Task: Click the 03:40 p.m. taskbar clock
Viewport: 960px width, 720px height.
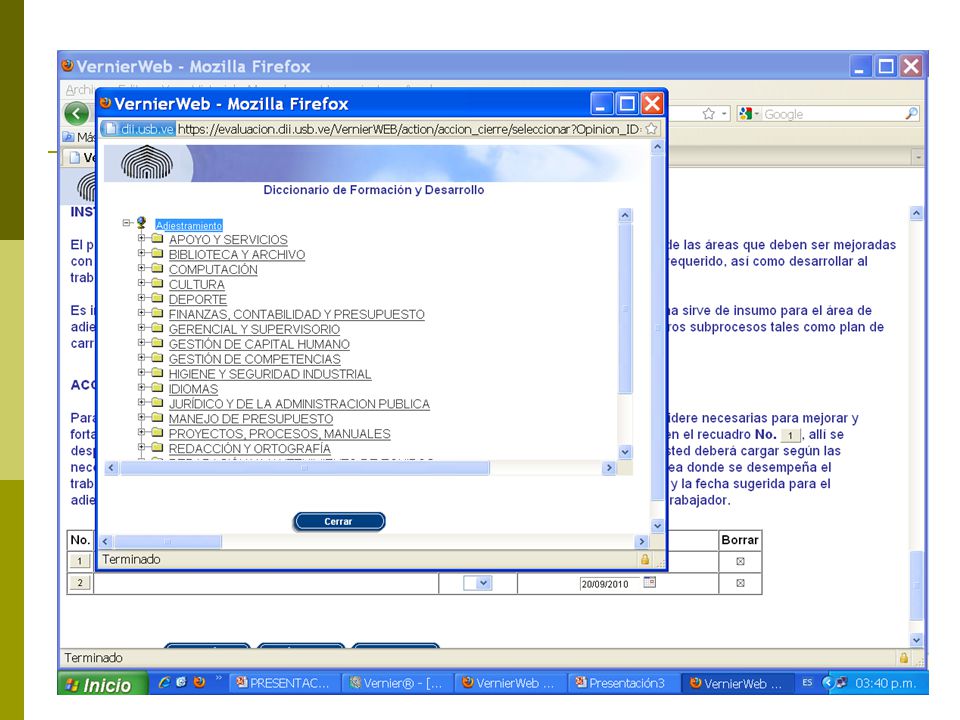Action: 885,683
